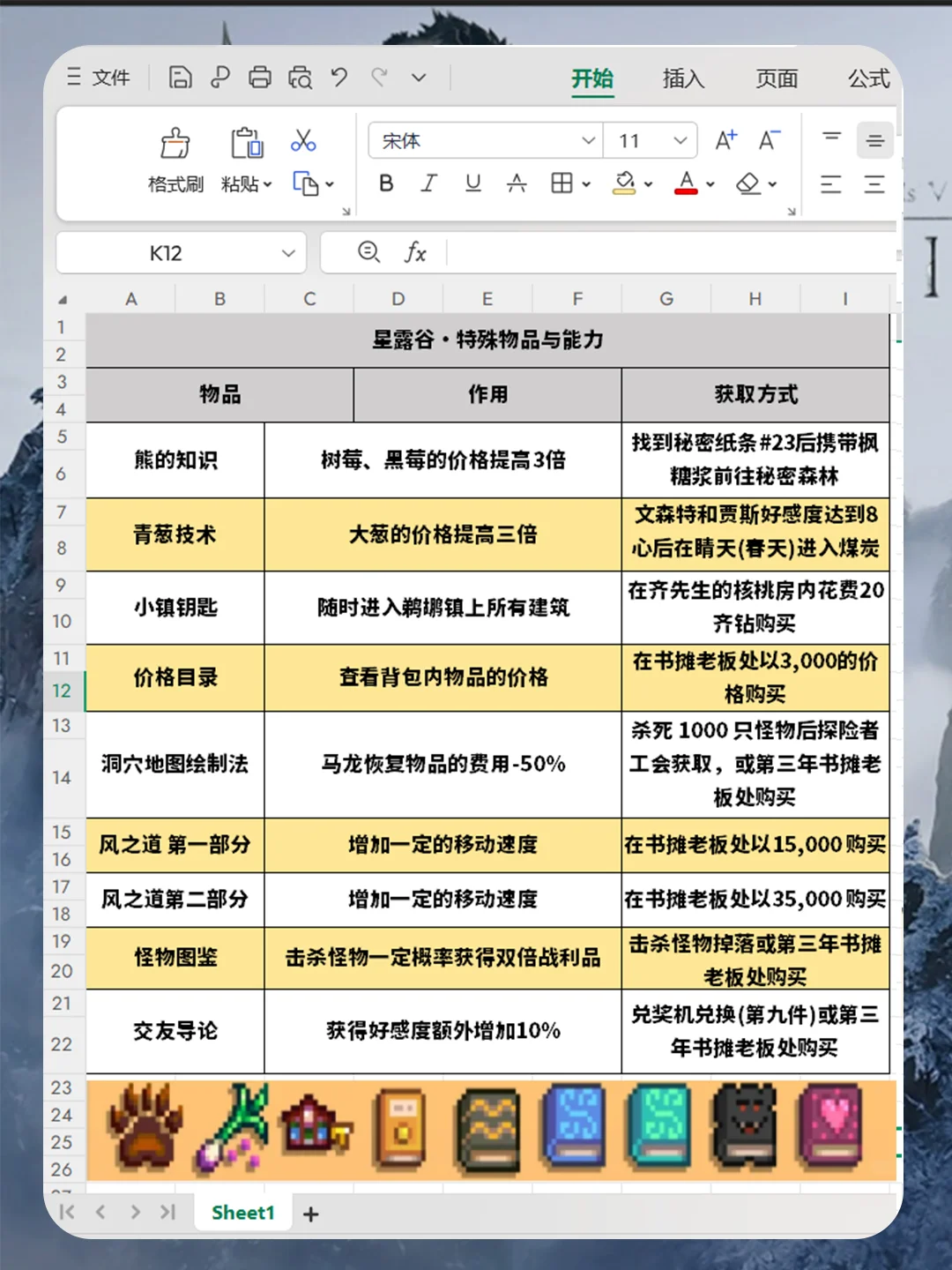Screen dimensions: 952x1270
Task: Click the title cell 星露谷・特殊物品与能力
Action: (x=487, y=340)
